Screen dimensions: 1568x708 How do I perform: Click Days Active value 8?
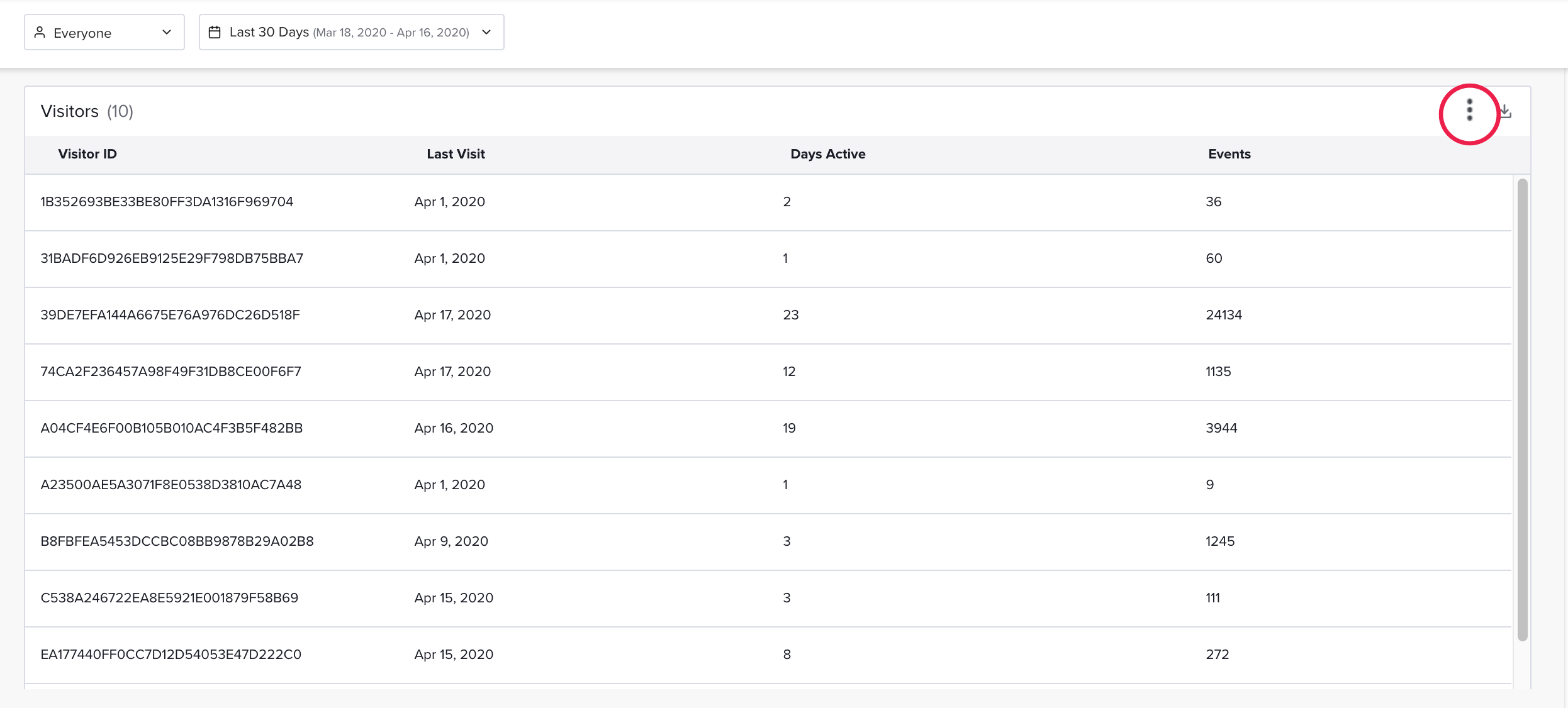787,655
